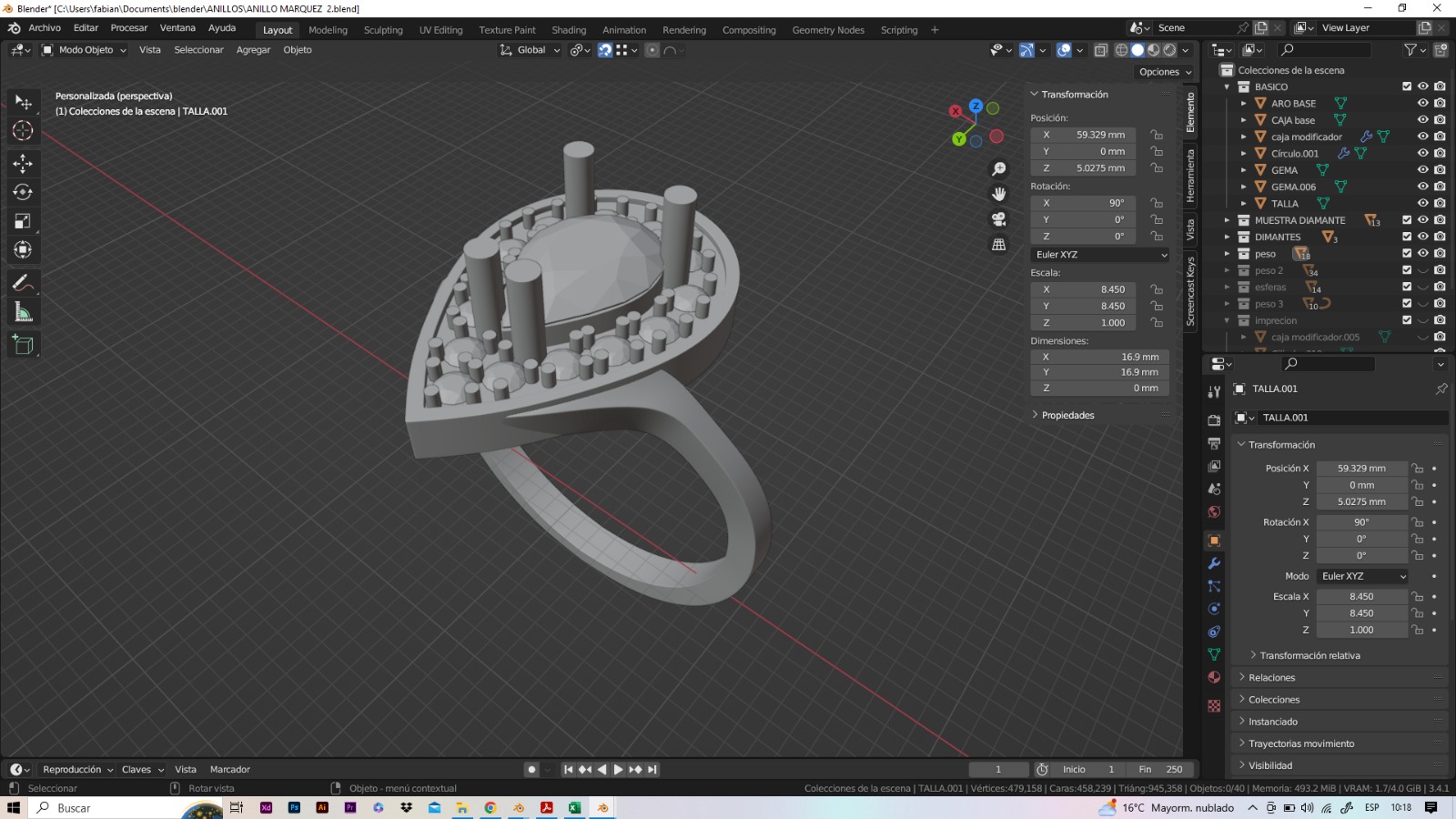The height and width of the screenshot is (819, 1456).
Task: Hide the GEMA object with eye icon
Action: click(x=1422, y=170)
